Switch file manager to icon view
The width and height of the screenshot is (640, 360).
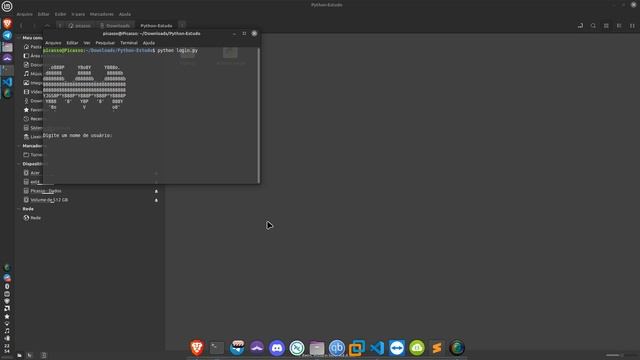pyautogui.click(x=606, y=26)
